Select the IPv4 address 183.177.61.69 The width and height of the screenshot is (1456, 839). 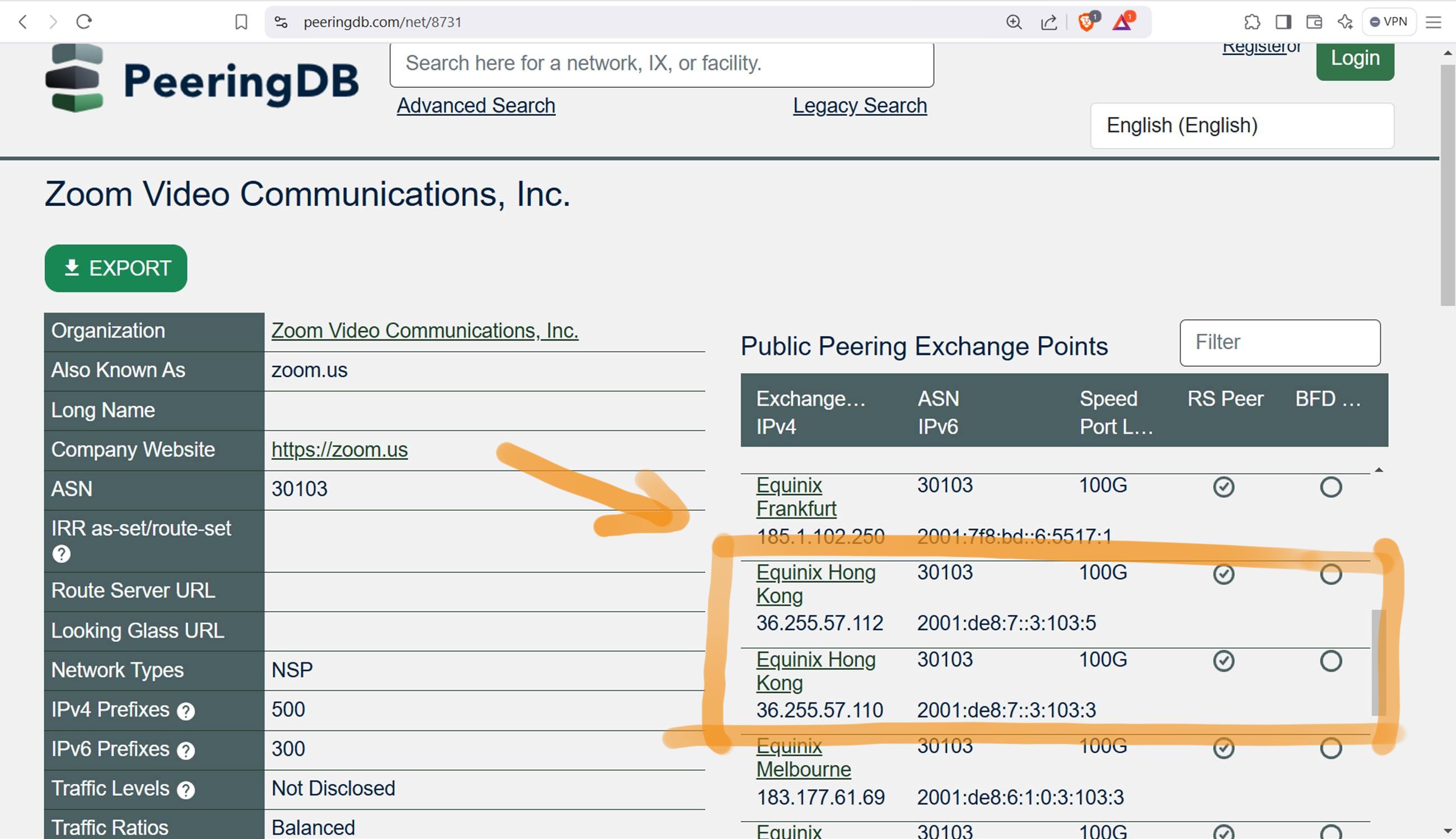coord(820,798)
